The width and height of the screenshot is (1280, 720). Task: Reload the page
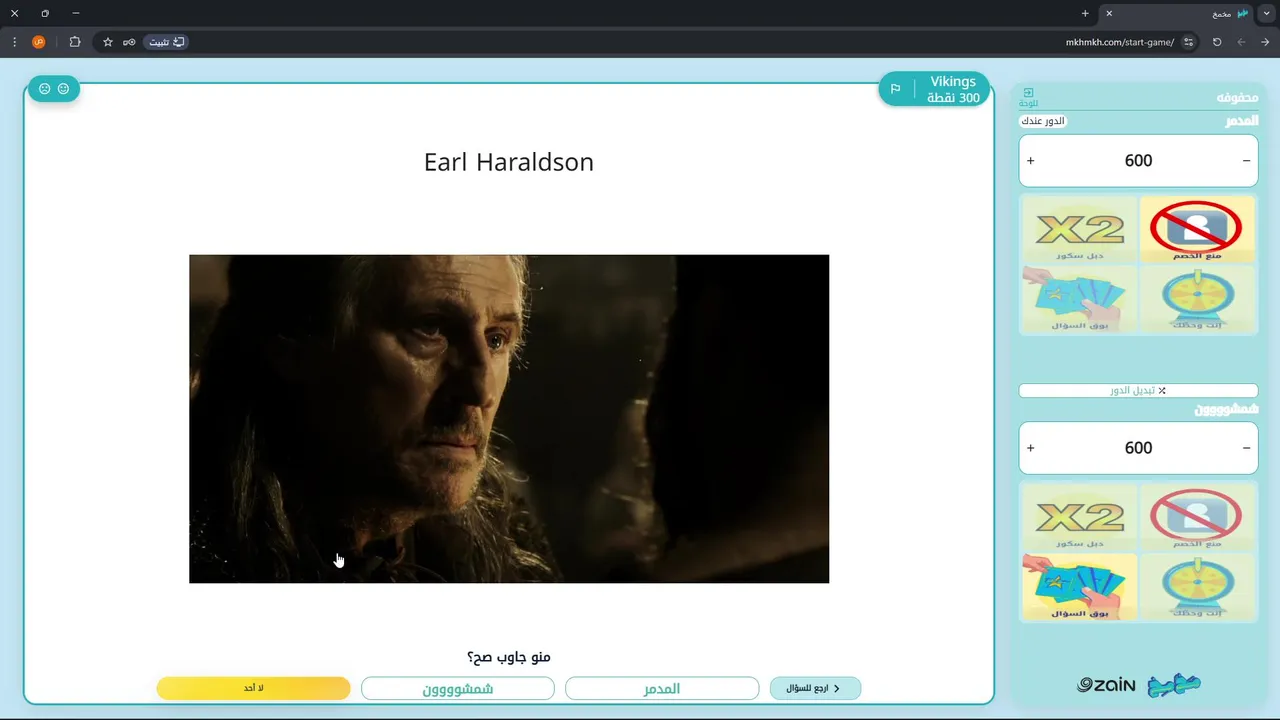pos(1217,42)
